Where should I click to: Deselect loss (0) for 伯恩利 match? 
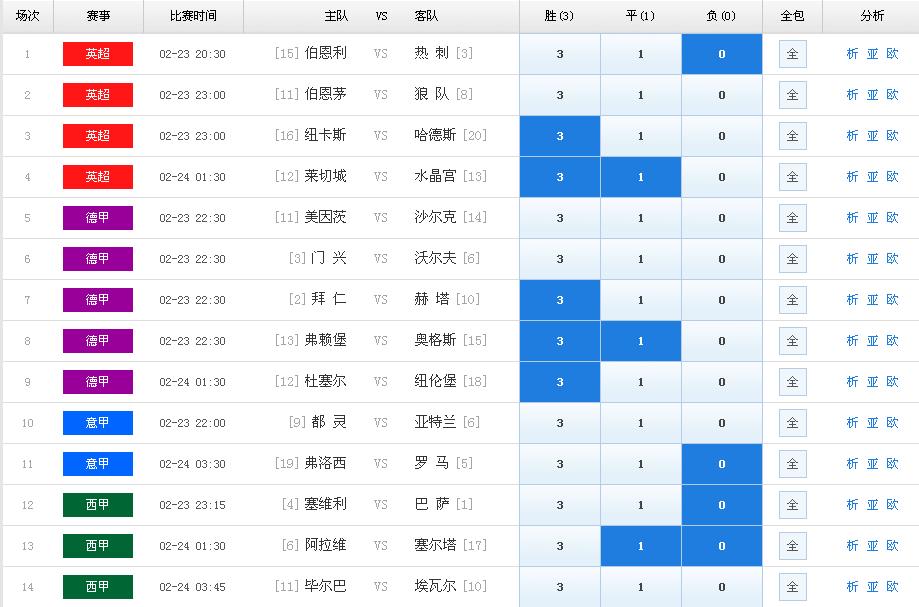pos(721,54)
